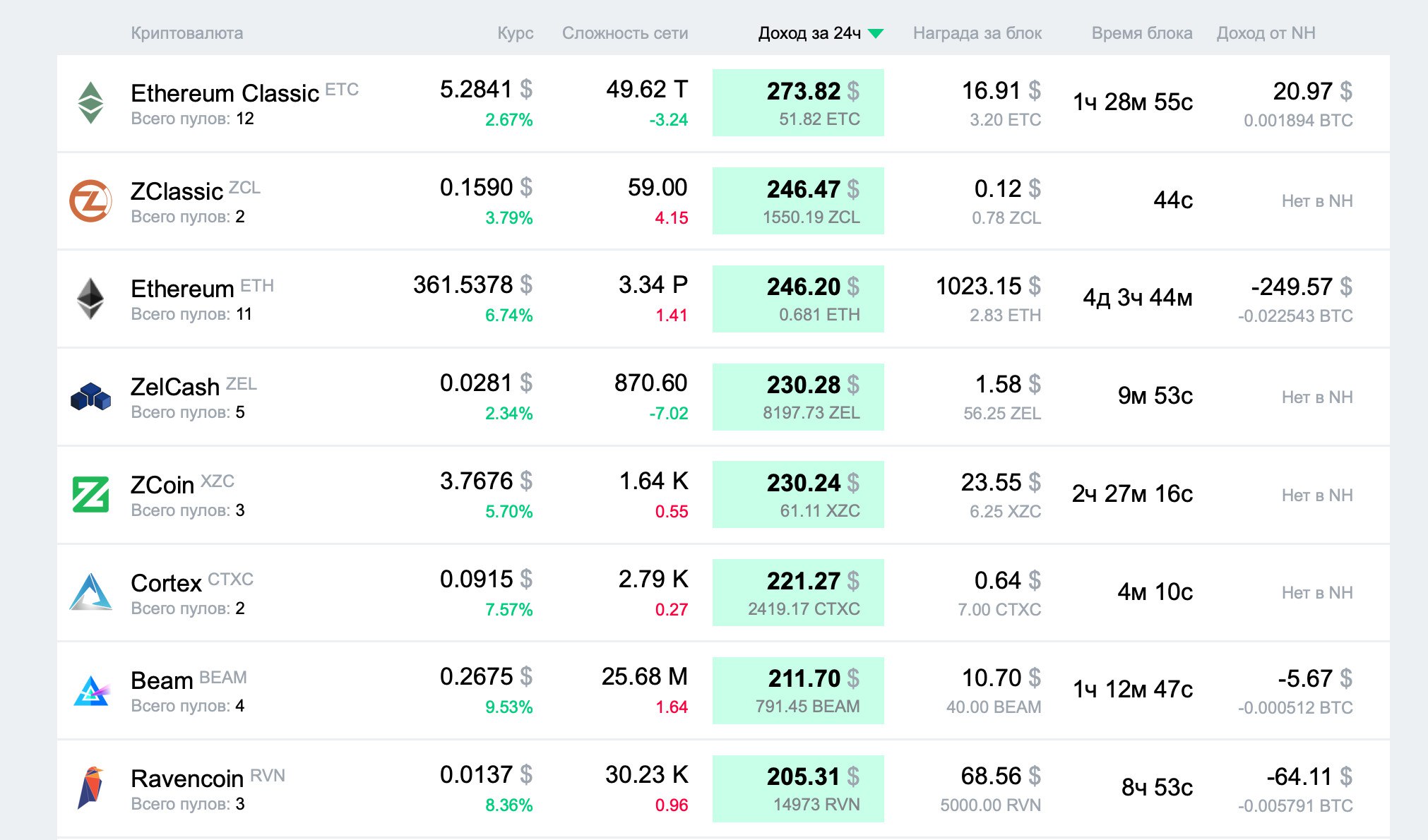Toggle sort arrow next to Доход за 24ч

coord(876,33)
